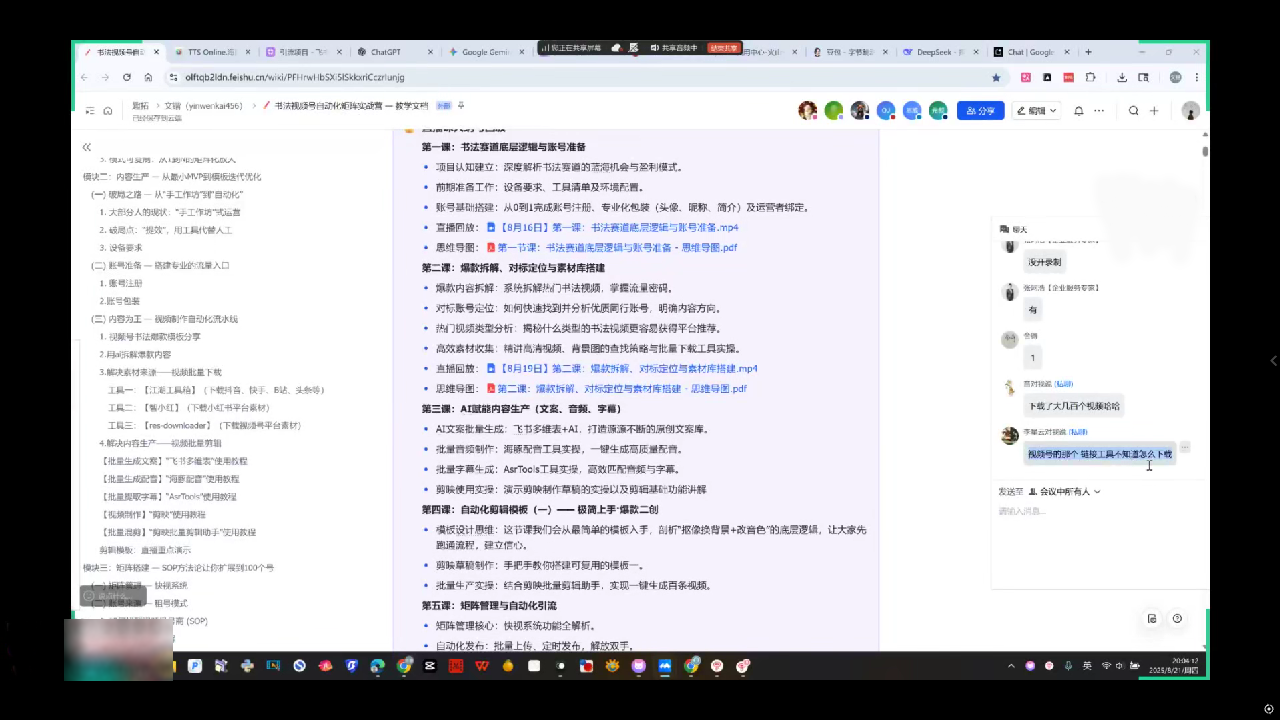Click the 分享 share button

[980, 111]
